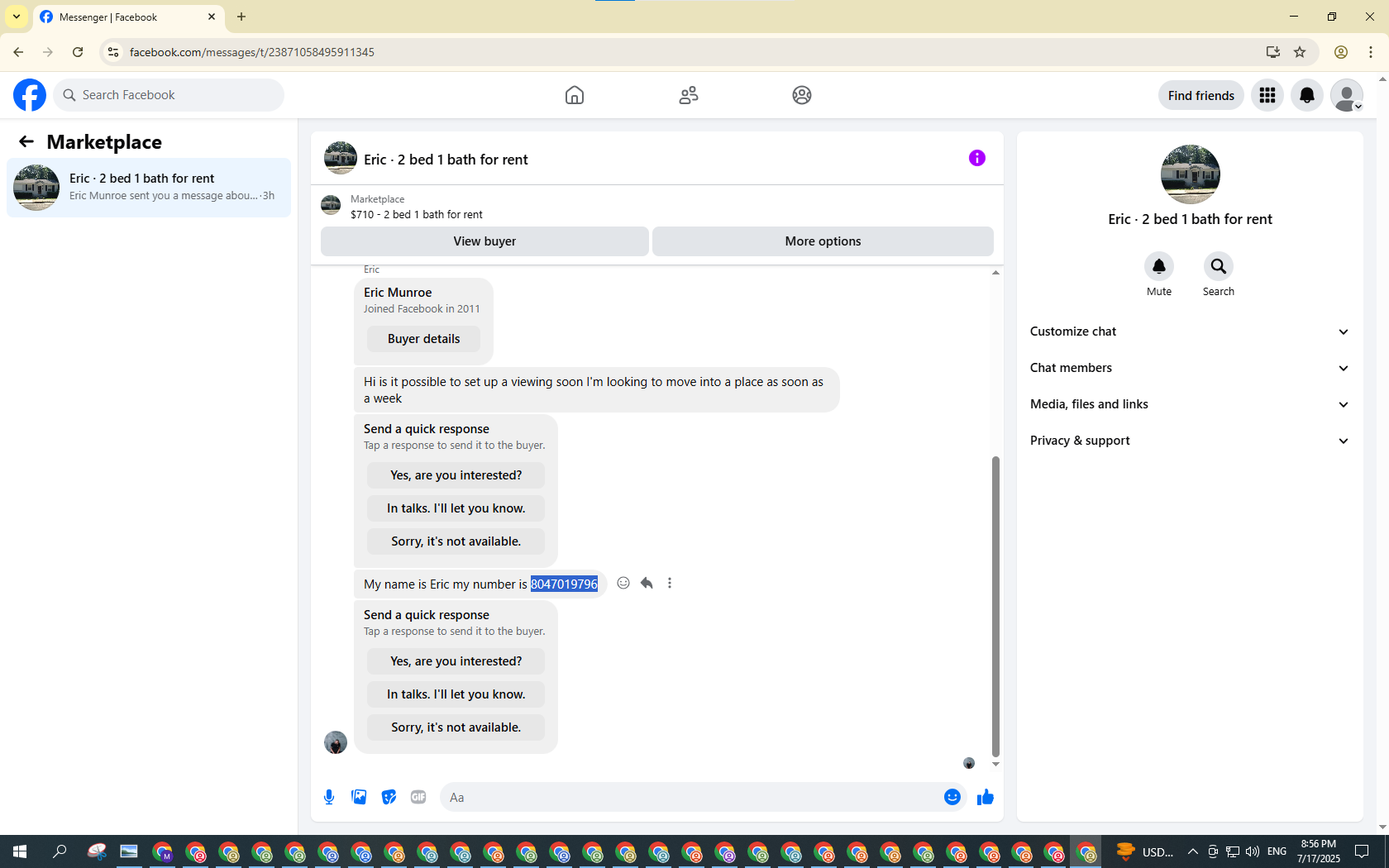1389x868 pixels.
Task: Open conversation information purple icon
Action: point(977,158)
